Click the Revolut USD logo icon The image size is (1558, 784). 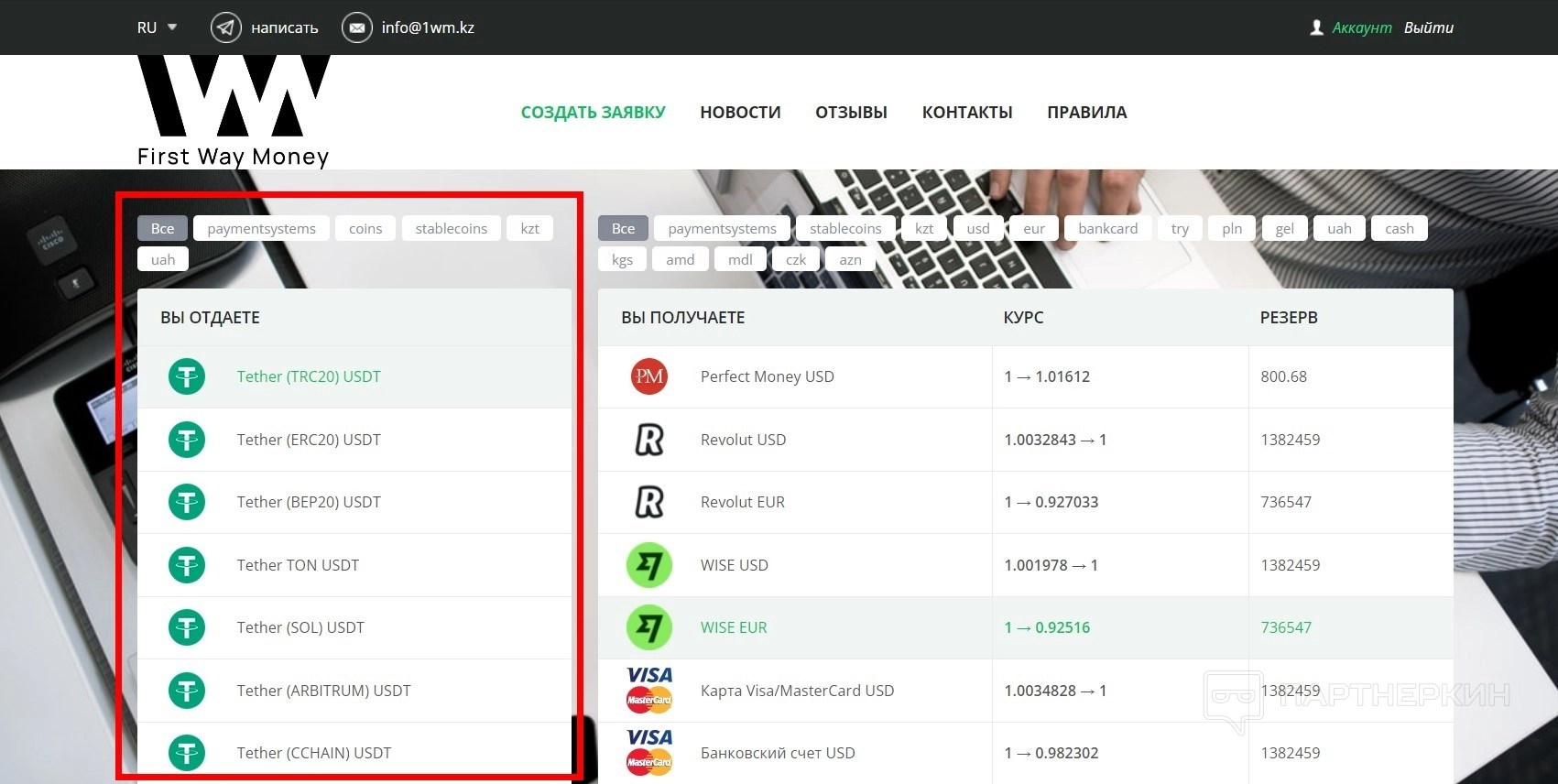coord(649,440)
